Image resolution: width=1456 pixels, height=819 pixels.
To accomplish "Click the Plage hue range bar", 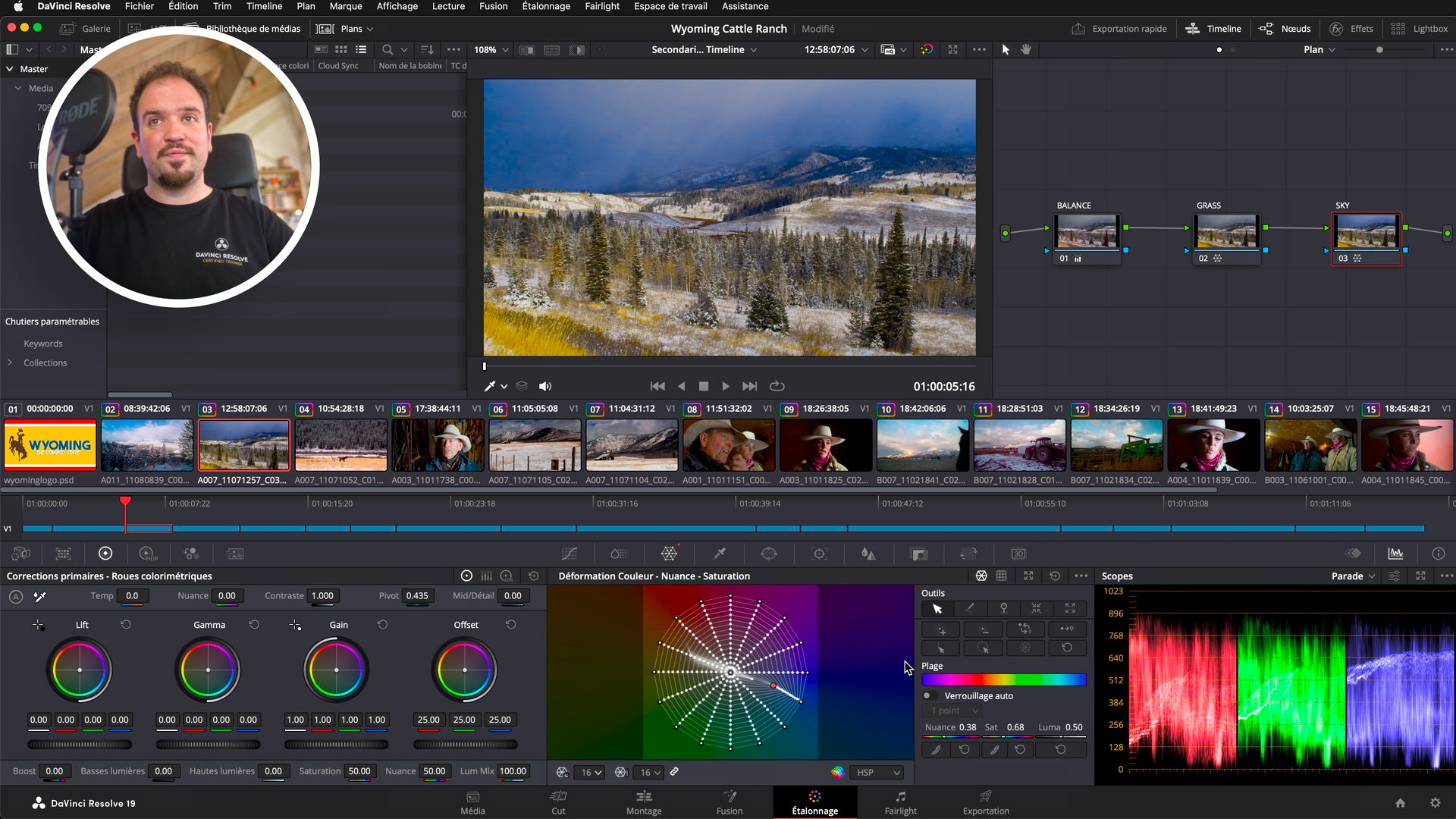I will tap(1003, 680).
